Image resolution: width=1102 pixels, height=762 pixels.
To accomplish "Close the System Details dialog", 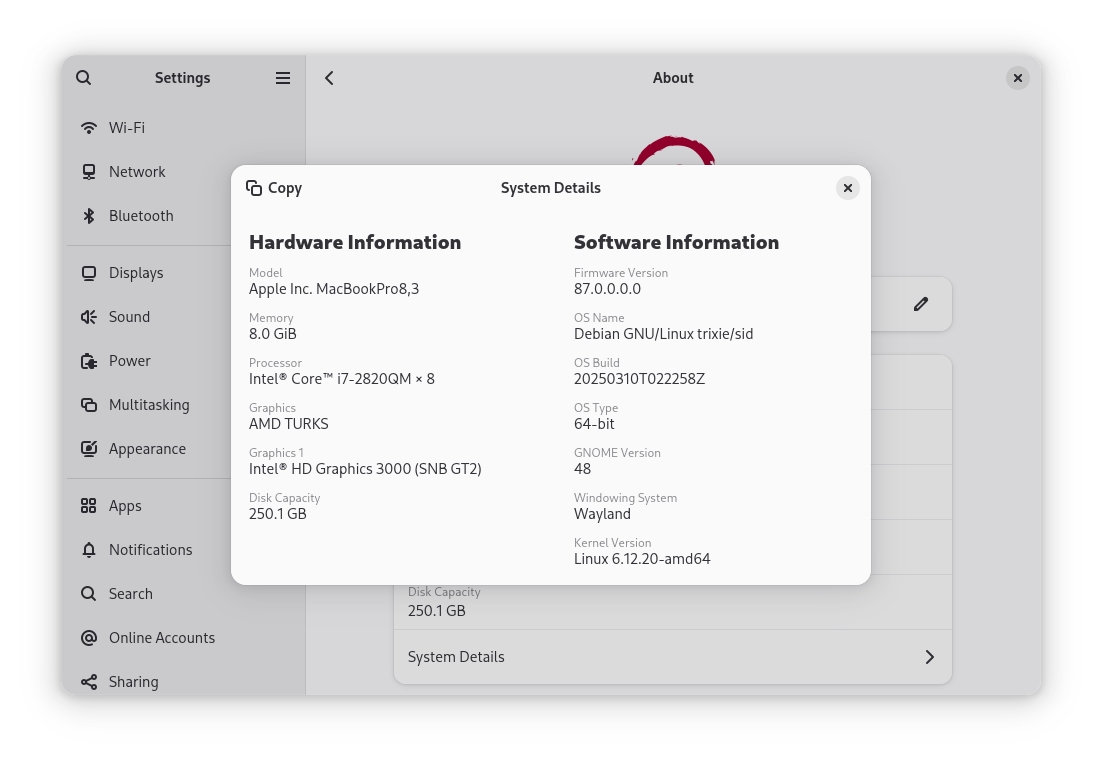I will pyautogui.click(x=848, y=188).
